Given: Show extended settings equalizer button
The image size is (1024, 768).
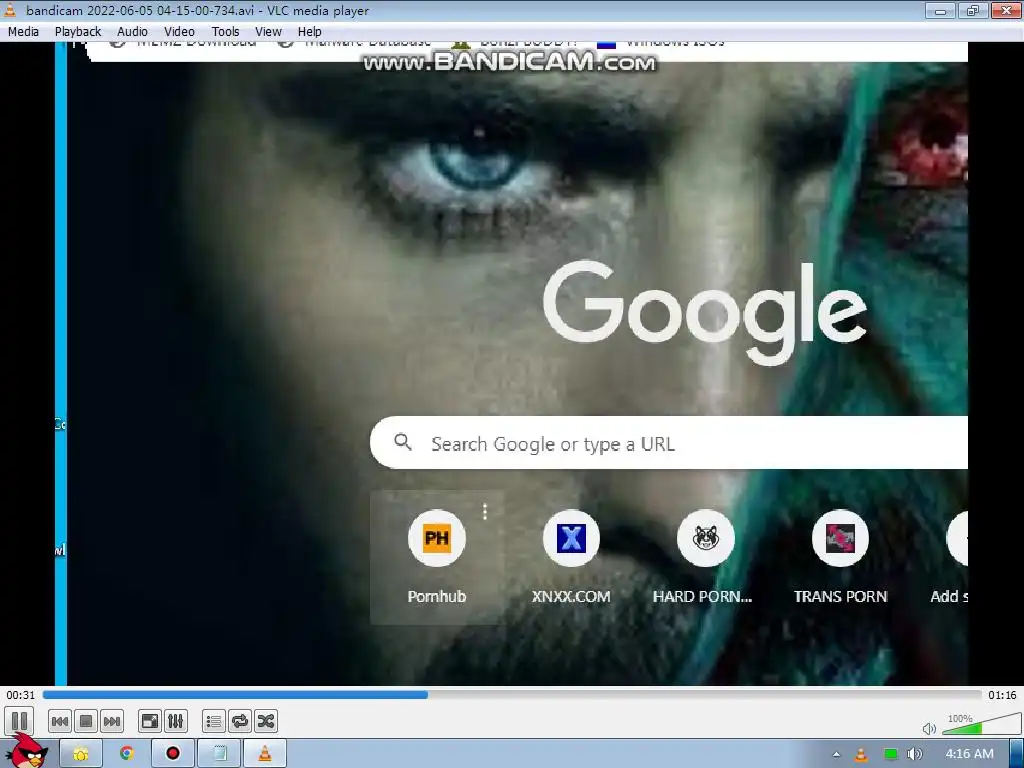Looking at the screenshot, I should [176, 722].
